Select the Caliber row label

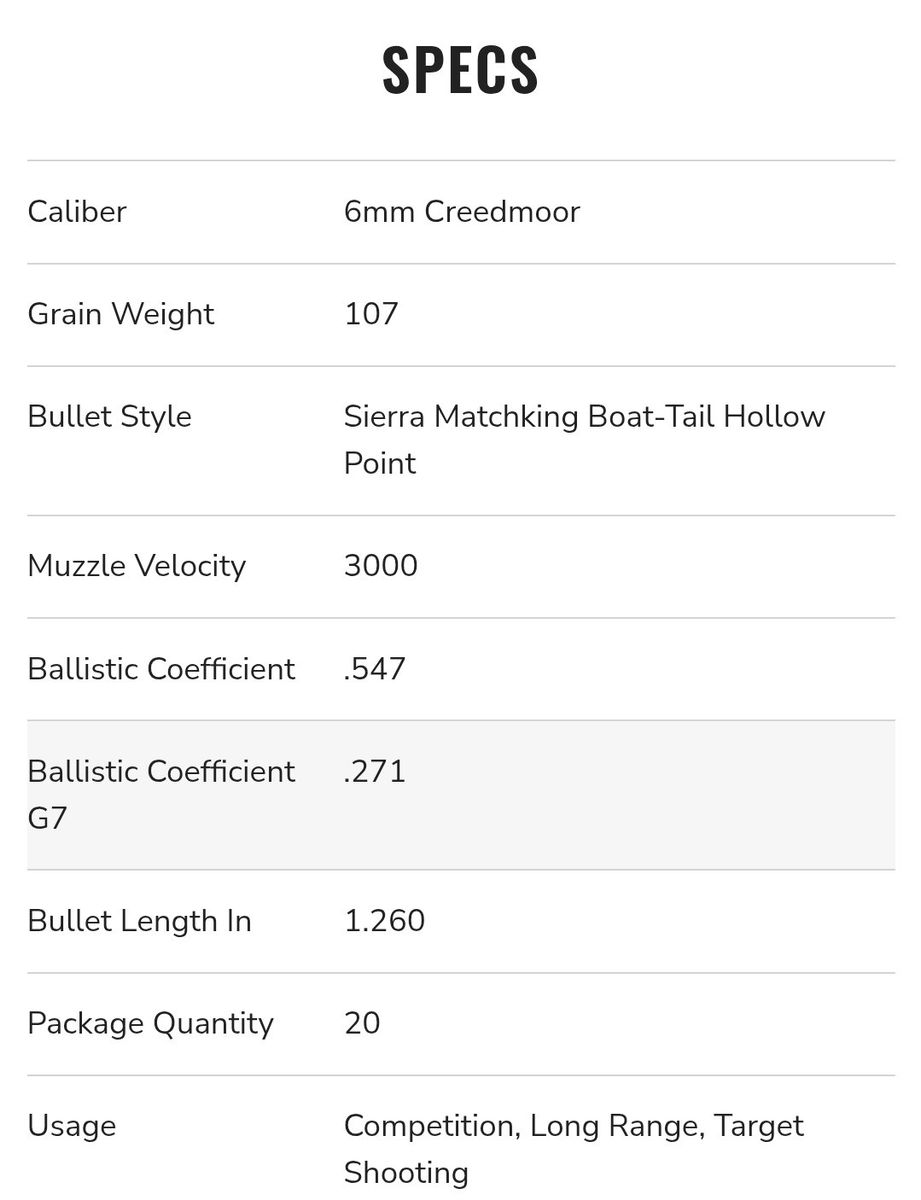[77, 212]
